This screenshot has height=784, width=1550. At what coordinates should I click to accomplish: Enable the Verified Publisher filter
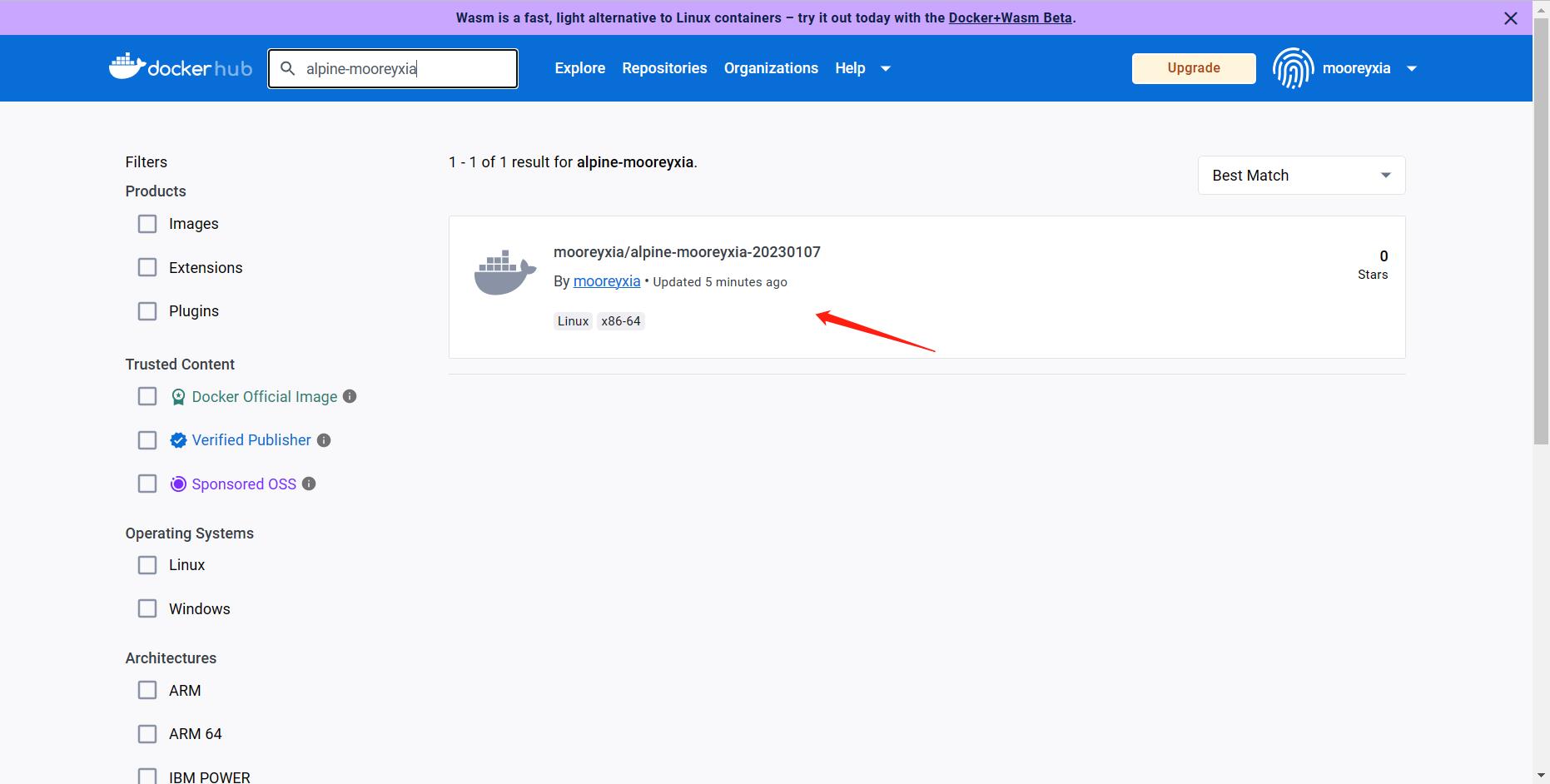pyautogui.click(x=147, y=440)
